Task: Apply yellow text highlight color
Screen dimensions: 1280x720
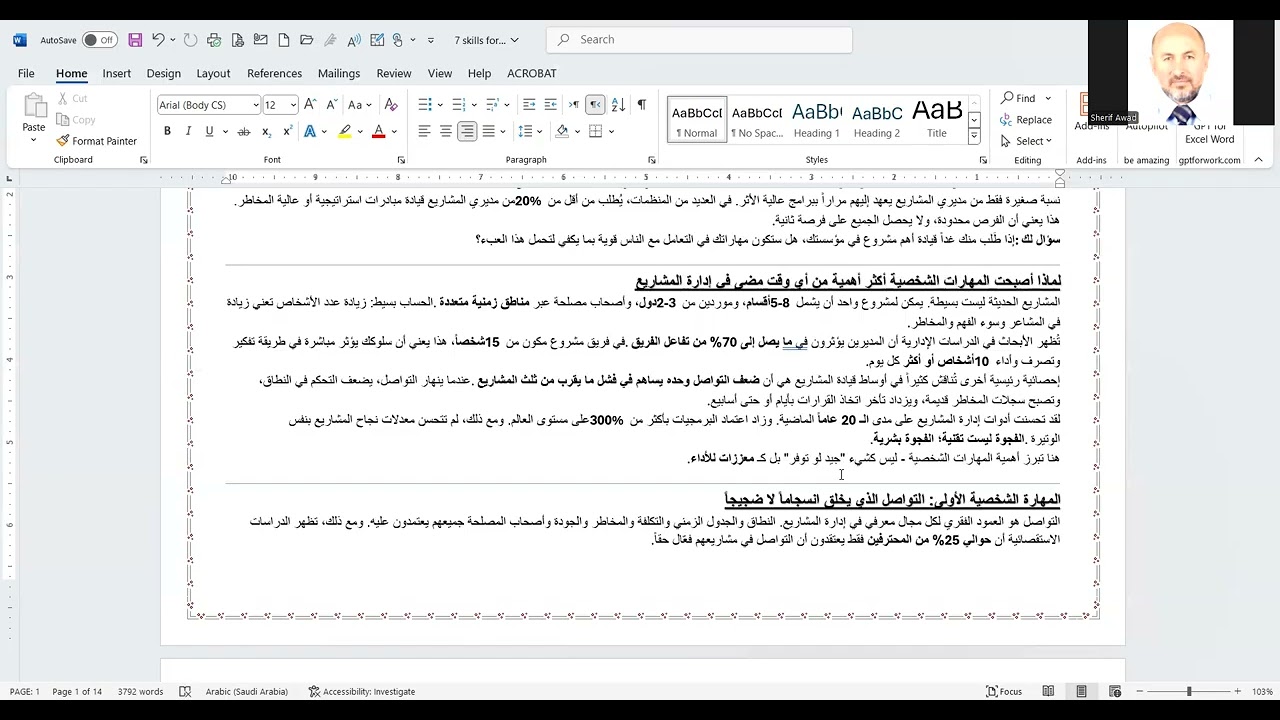Action: coord(345,131)
